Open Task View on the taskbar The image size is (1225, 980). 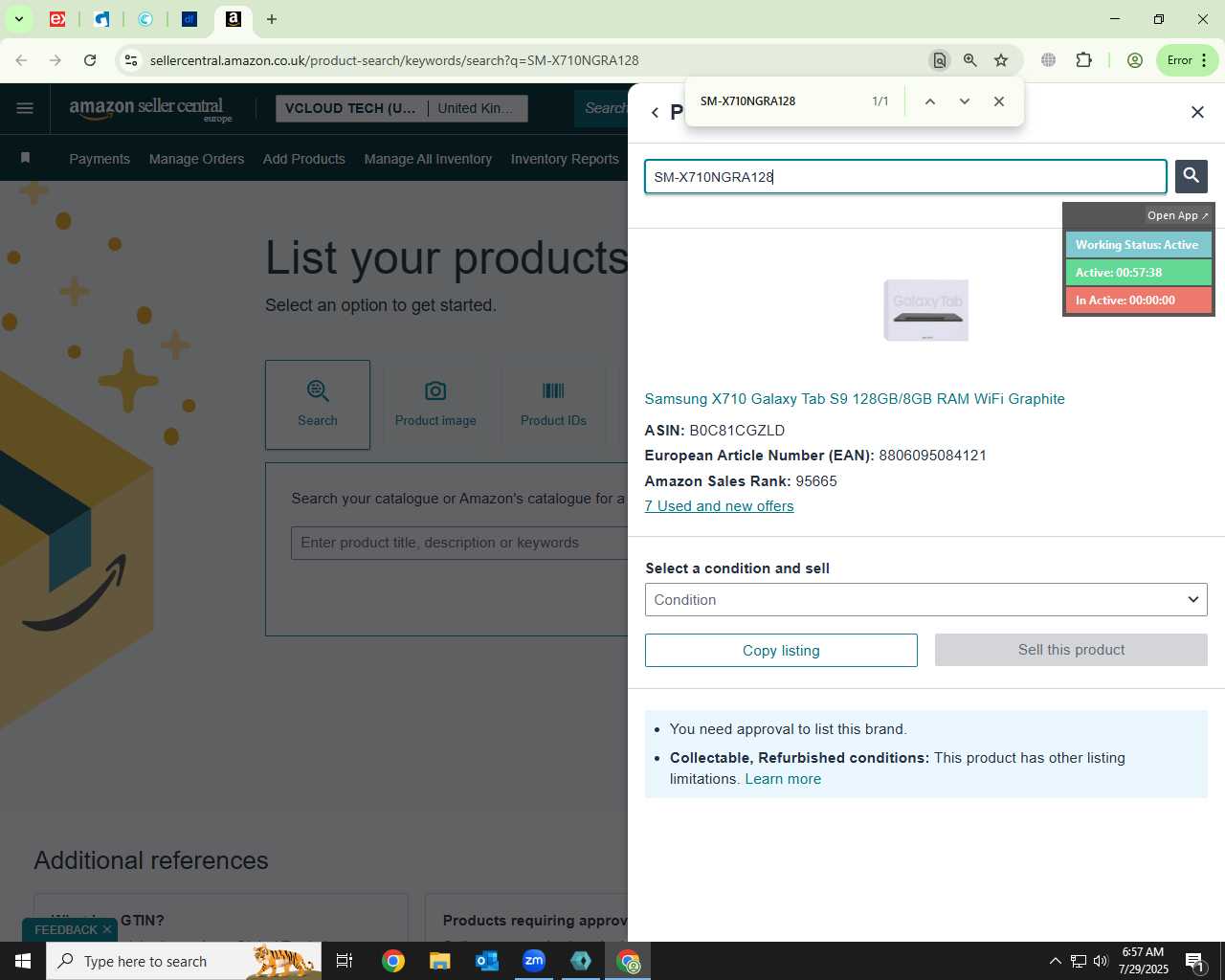pyautogui.click(x=345, y=961)
